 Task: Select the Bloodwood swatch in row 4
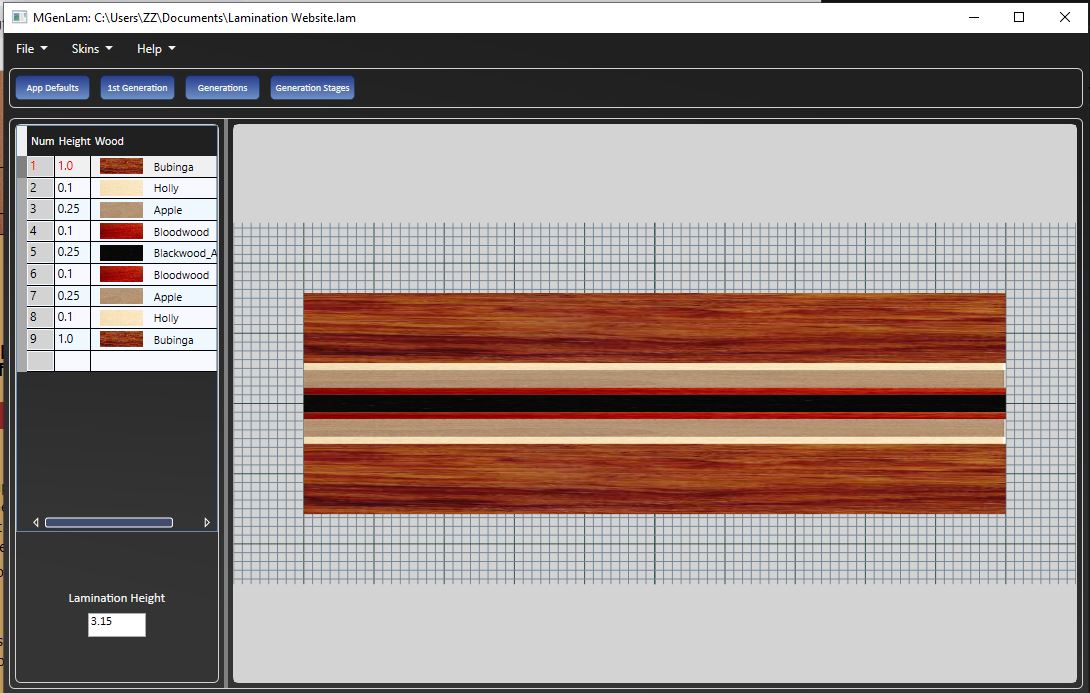point(121,232)
